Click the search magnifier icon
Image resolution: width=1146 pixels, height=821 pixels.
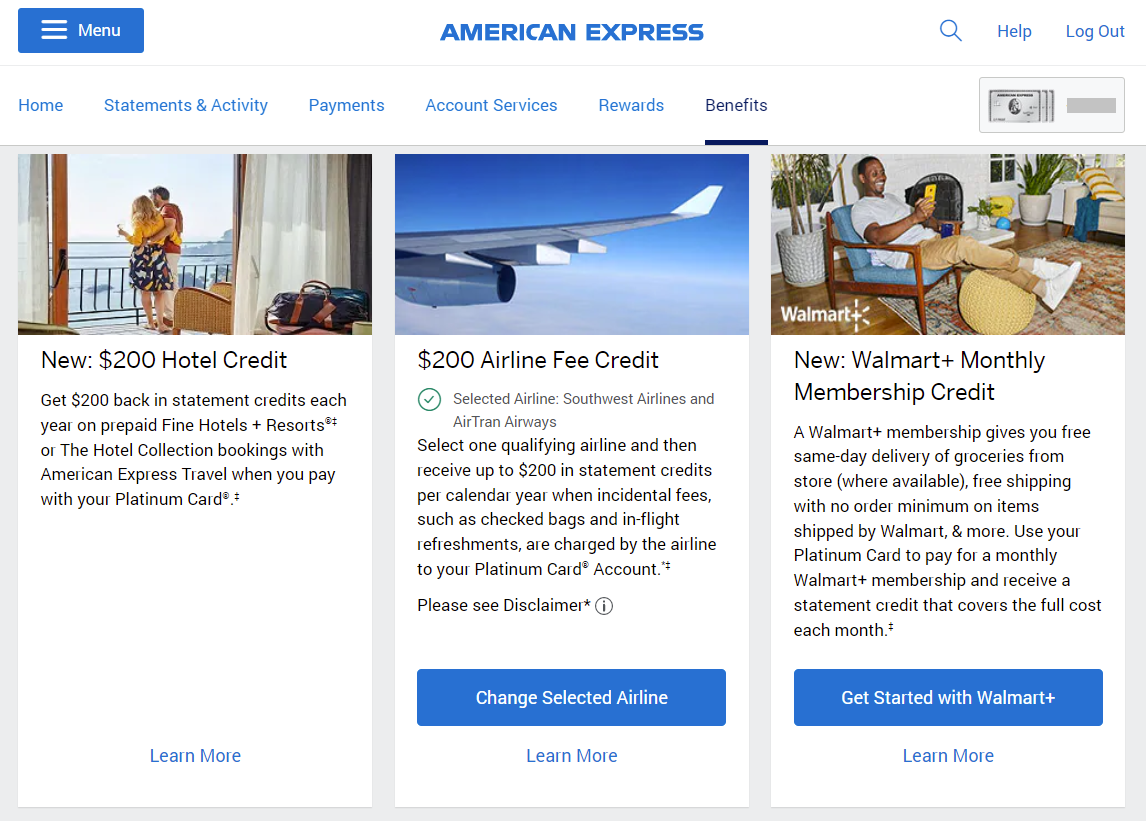click(951, 31)
